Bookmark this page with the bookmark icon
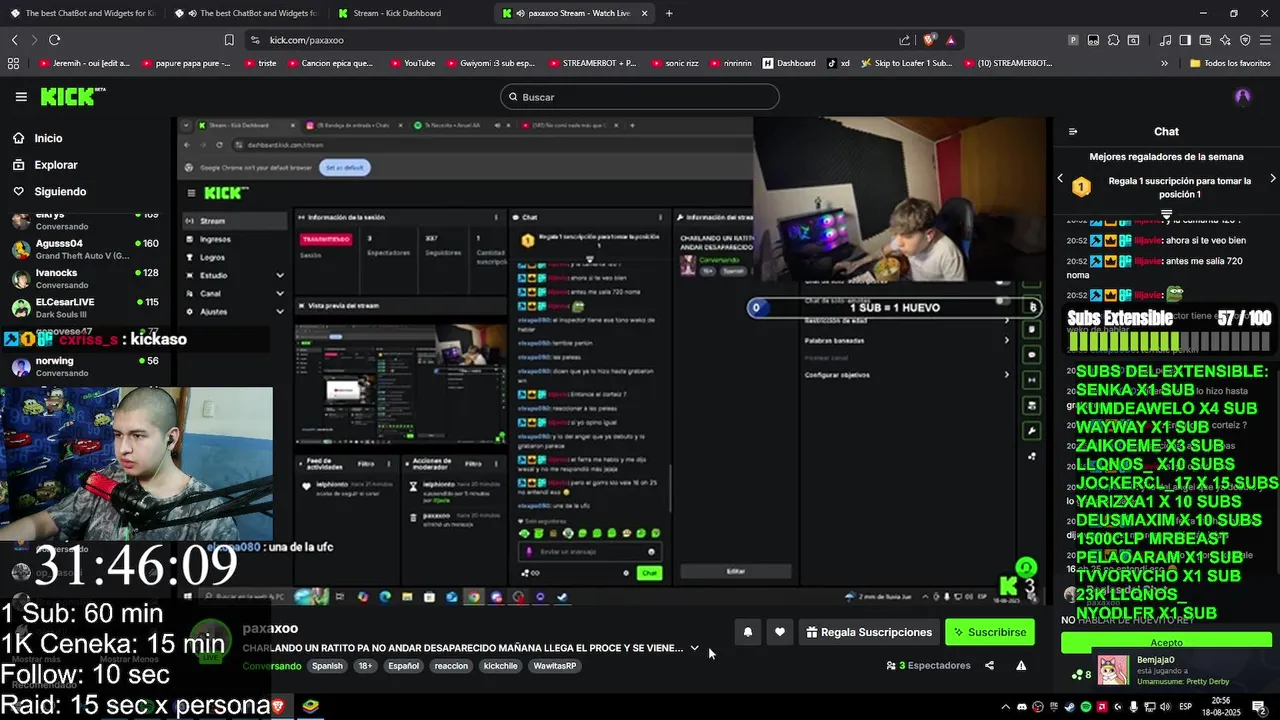Screen dimensions: 1280x720 tap(229, 40)
